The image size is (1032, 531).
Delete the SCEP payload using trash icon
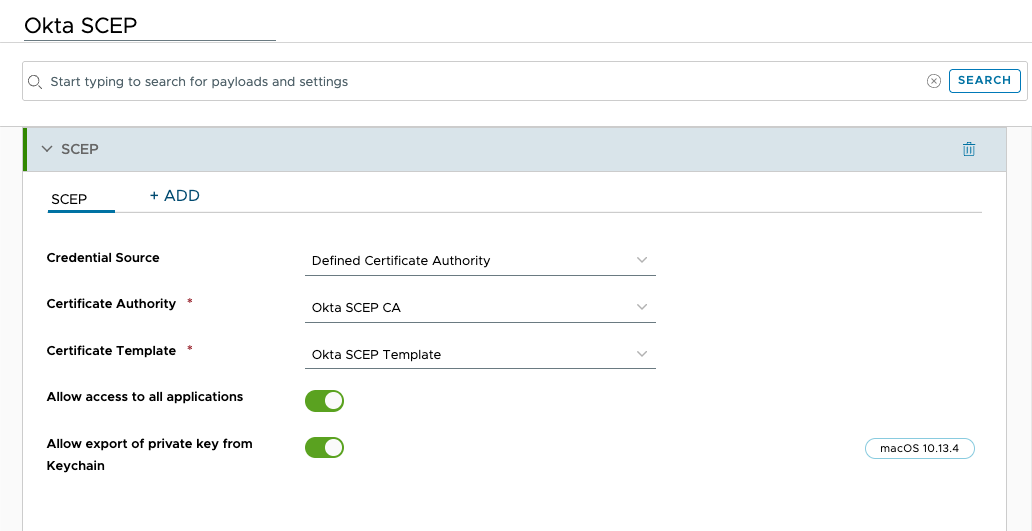(x=968, y=149)
